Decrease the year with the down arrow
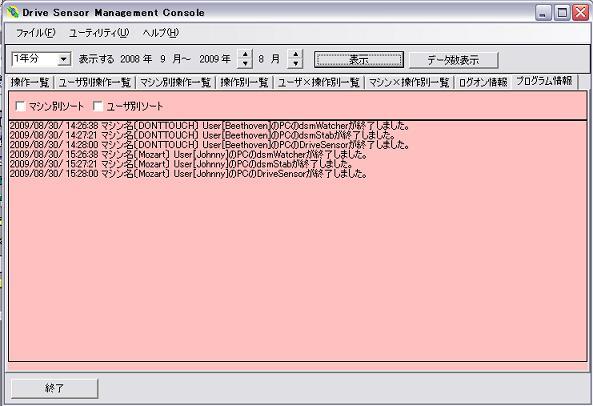The height and width of the screenshot is (406, 593). [245, 64]
